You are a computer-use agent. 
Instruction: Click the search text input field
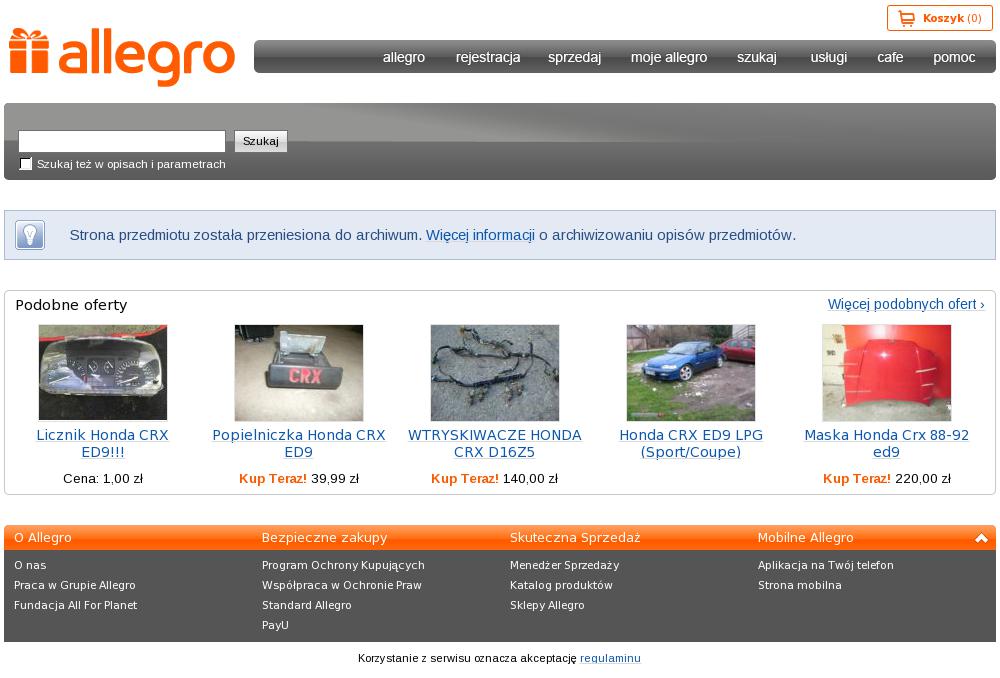tap(122, 141)
